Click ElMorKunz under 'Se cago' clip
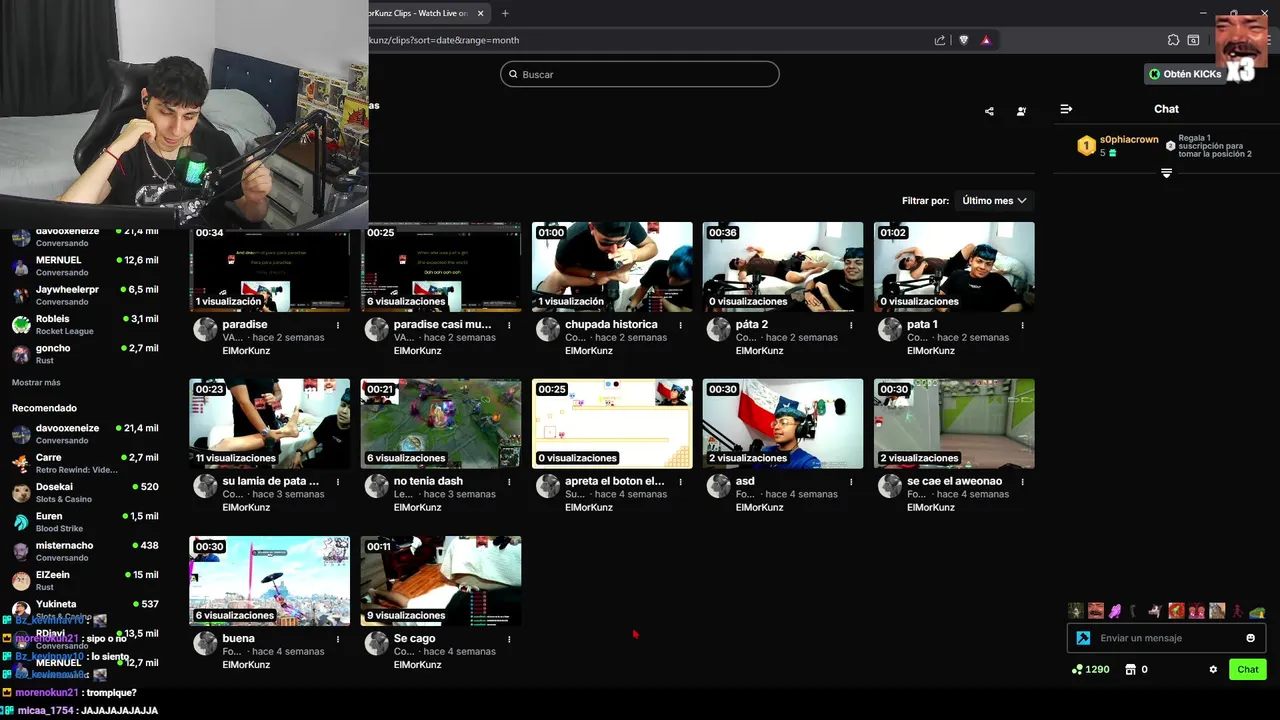 coord(417,665)
